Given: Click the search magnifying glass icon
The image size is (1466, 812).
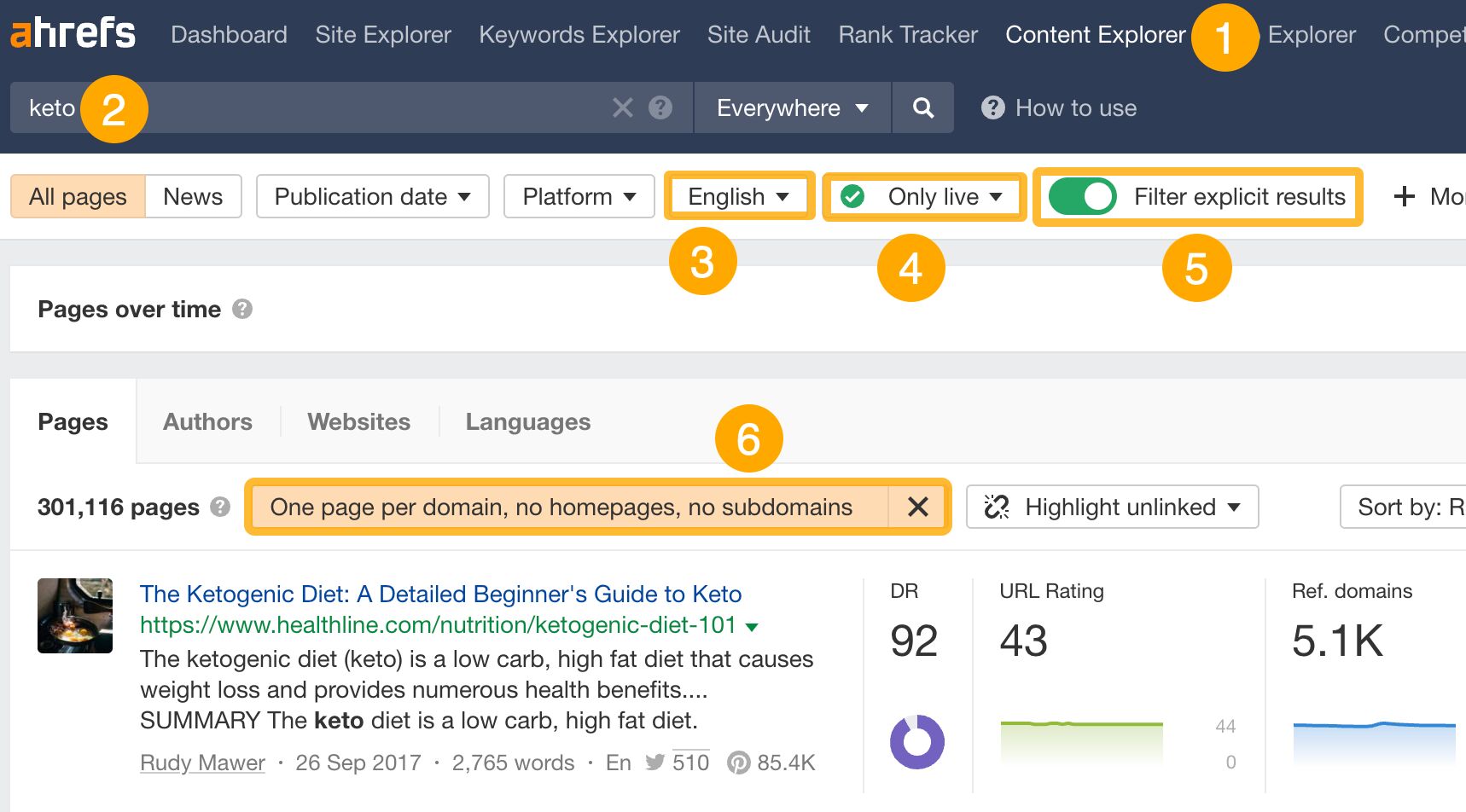Looking at the screenshot, I should pyautogui.click(x=922, y=107).
